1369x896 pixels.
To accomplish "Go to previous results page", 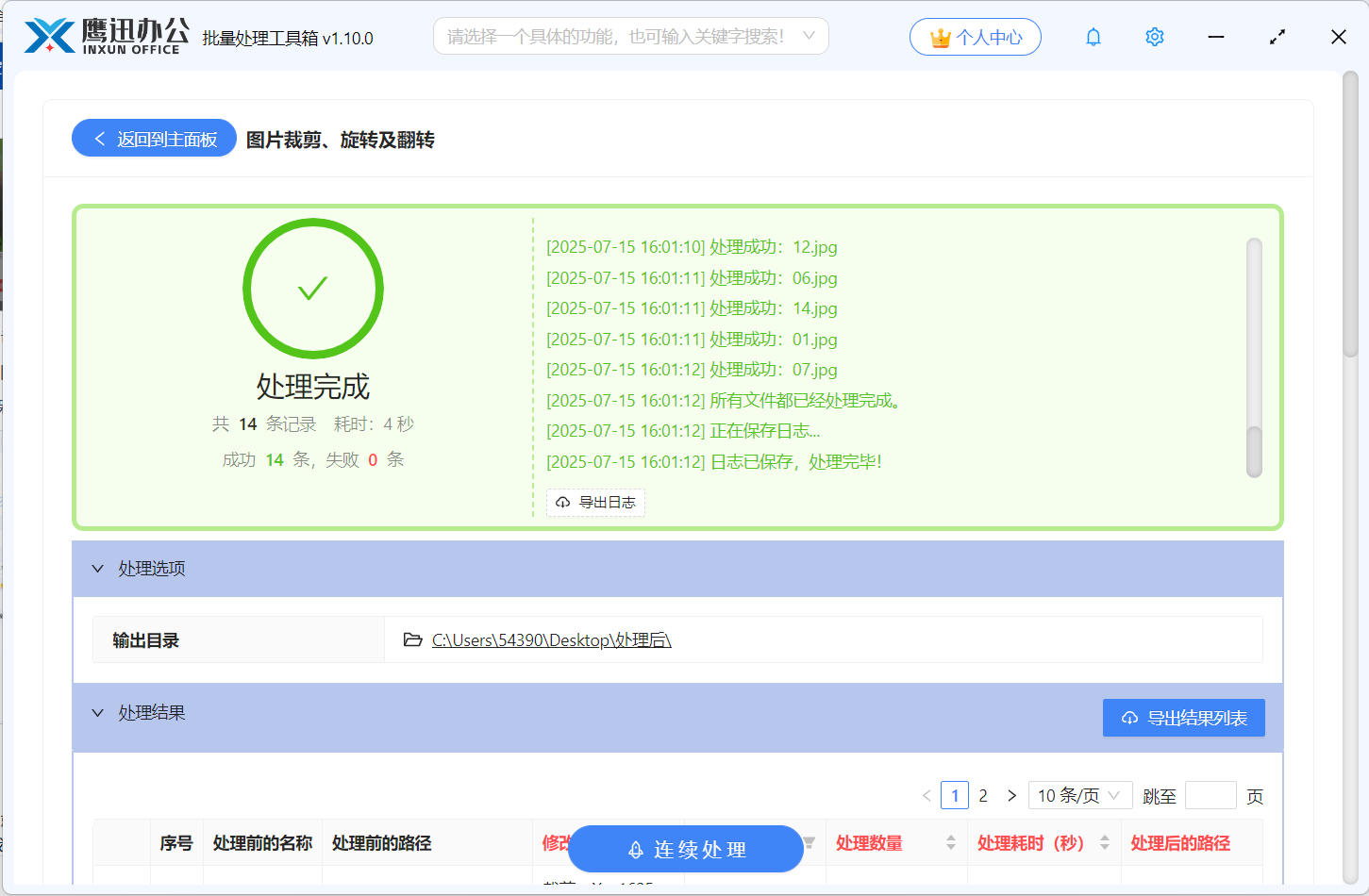I will (x=927, y=795).
